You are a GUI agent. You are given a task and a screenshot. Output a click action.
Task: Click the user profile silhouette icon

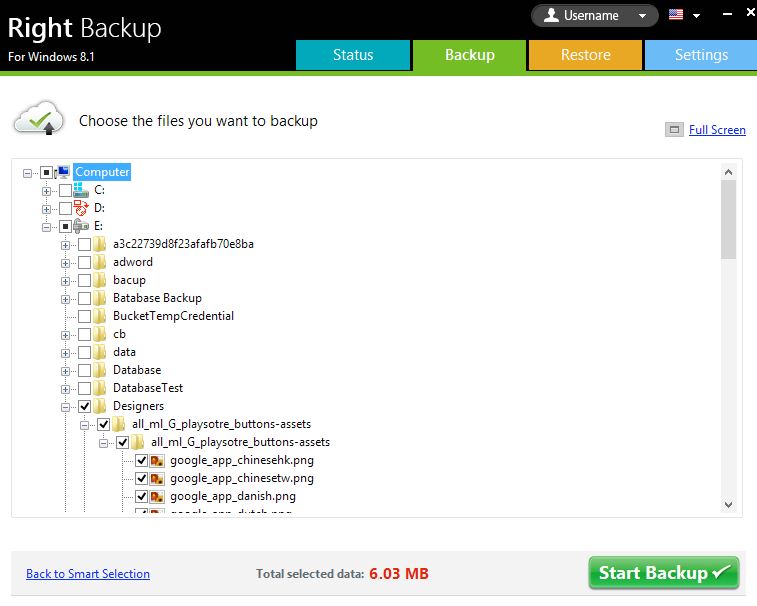[551, 15]
